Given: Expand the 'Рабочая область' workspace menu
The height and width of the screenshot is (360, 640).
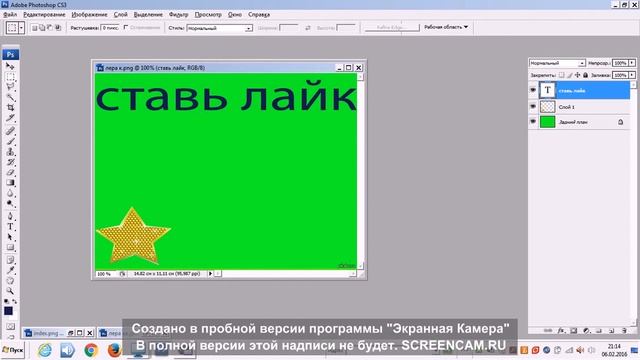Looking at the screenshot, I should point(446,27).
